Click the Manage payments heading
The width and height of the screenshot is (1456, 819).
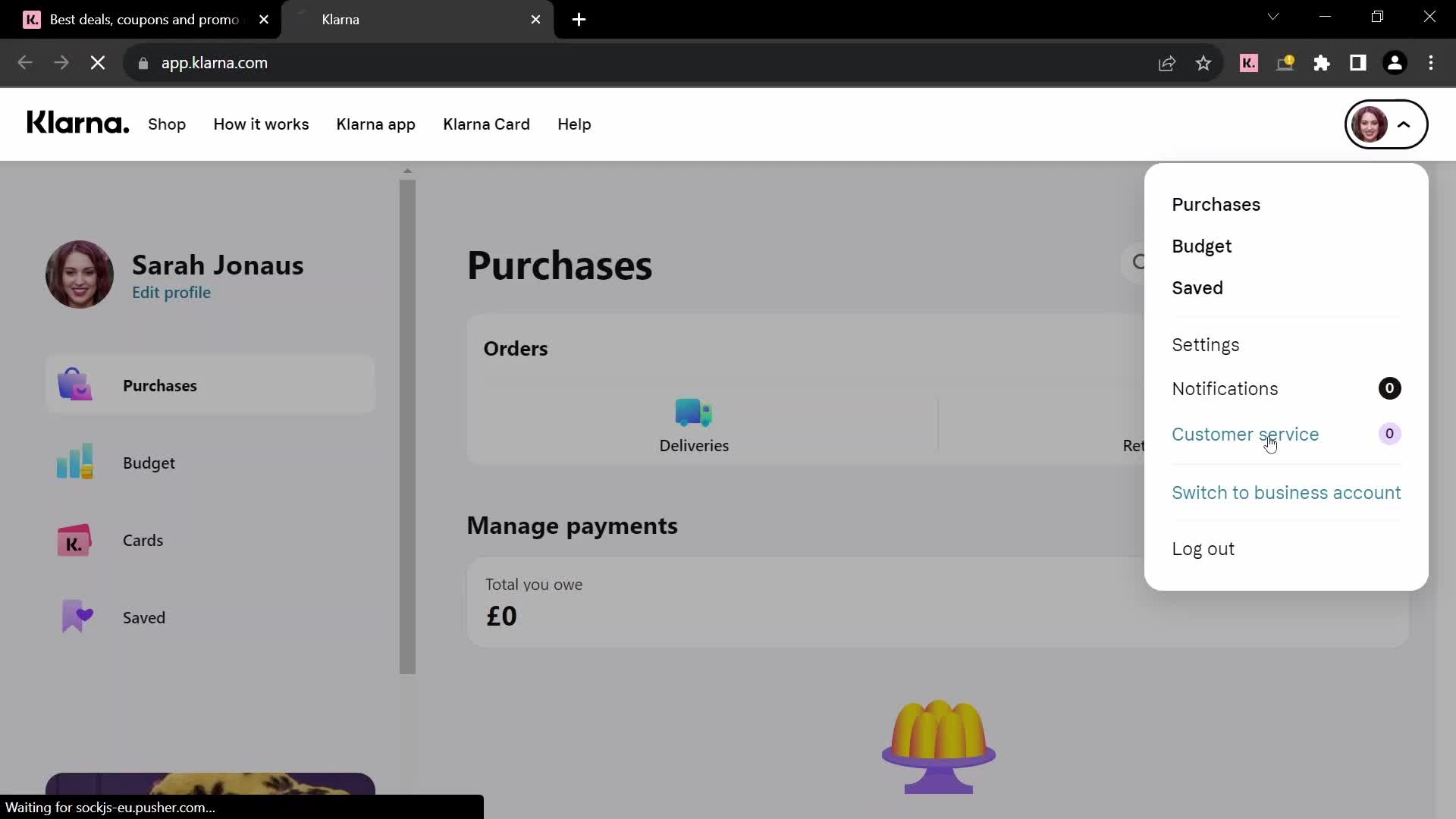(x=572, y=526)
